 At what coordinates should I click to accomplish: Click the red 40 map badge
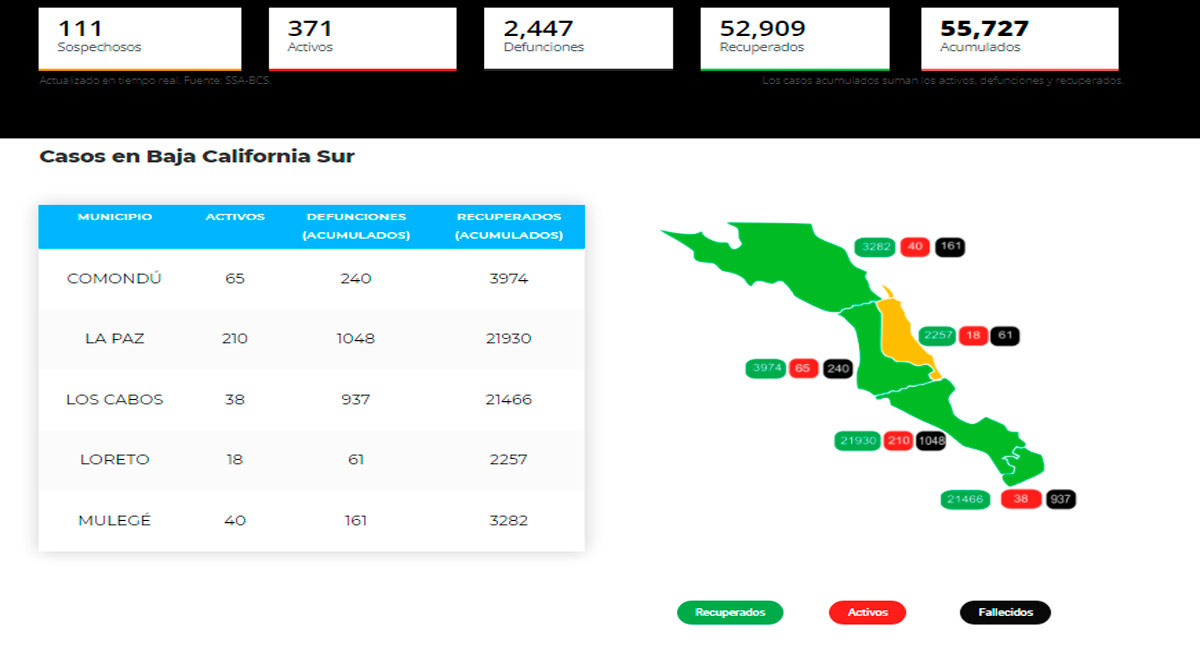(x=916, y=246)
